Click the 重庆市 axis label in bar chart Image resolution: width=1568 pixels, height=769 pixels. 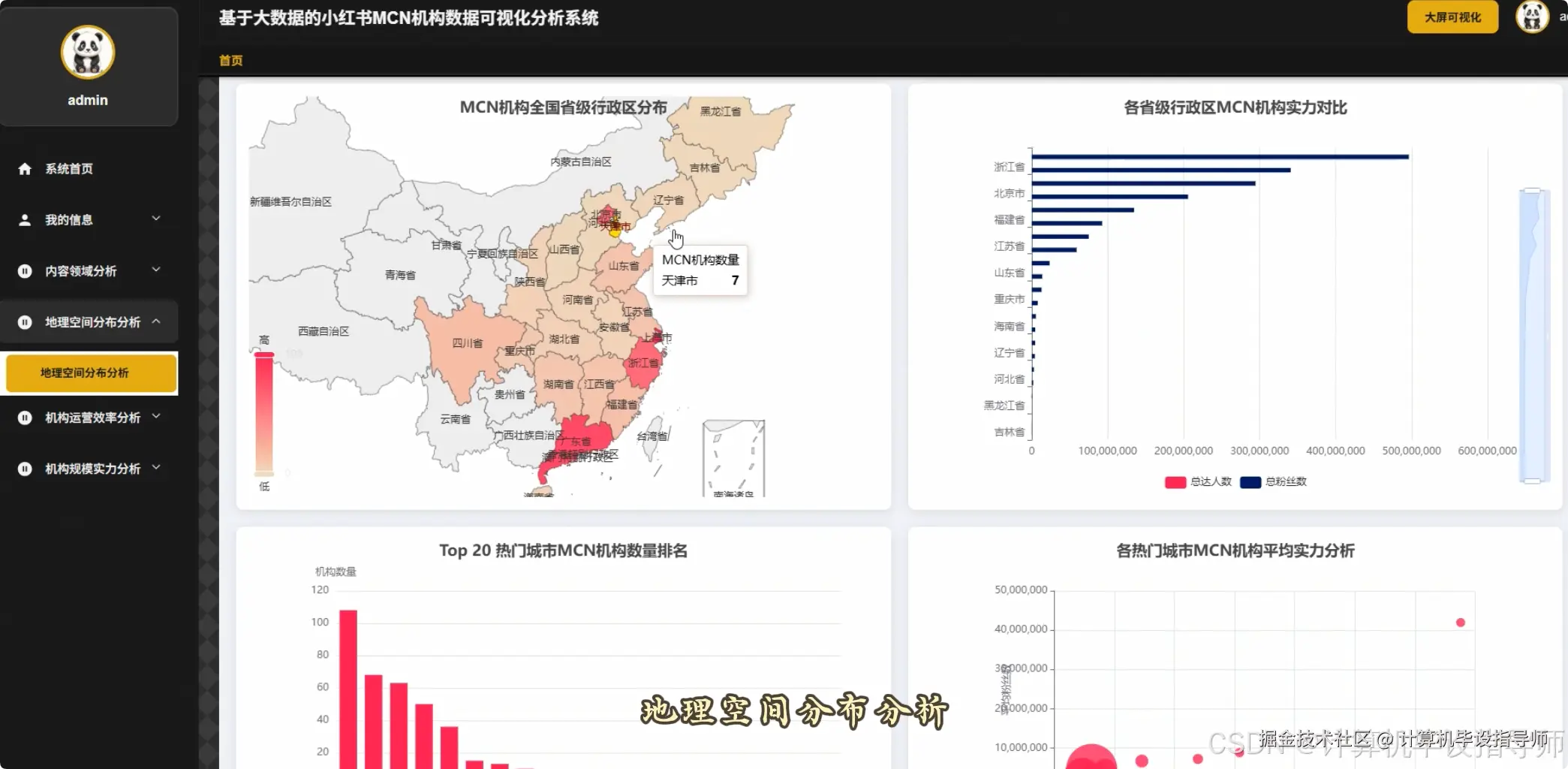[1009, 299]
